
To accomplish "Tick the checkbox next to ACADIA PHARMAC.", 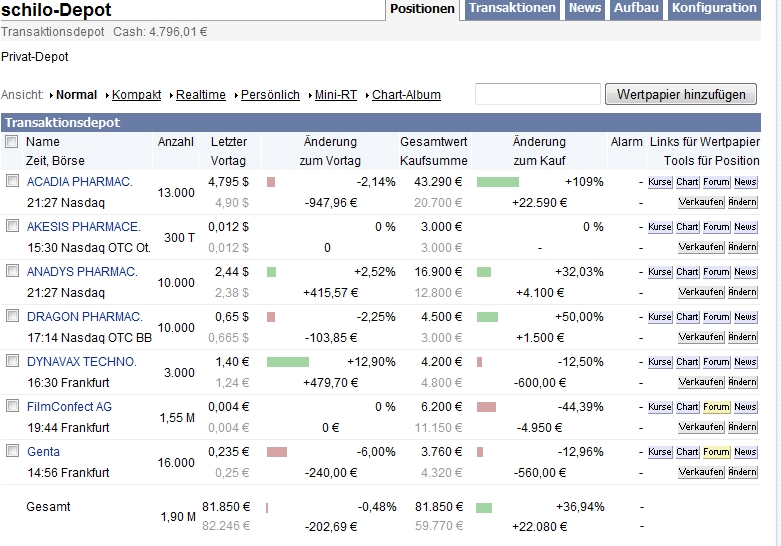I will [x=12, y=181].
